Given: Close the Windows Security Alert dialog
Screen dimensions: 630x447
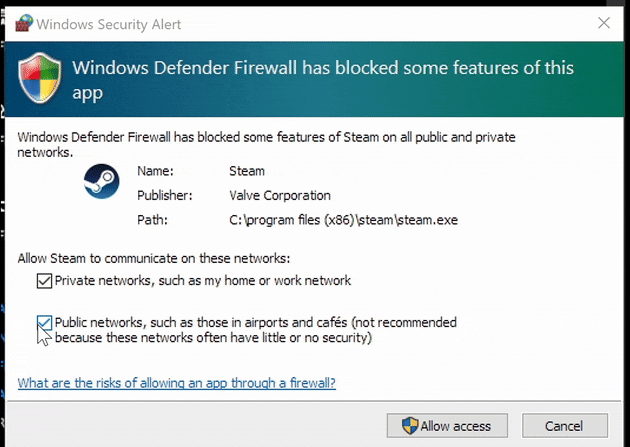Looking at the screenshot, I should click(603, 21).
